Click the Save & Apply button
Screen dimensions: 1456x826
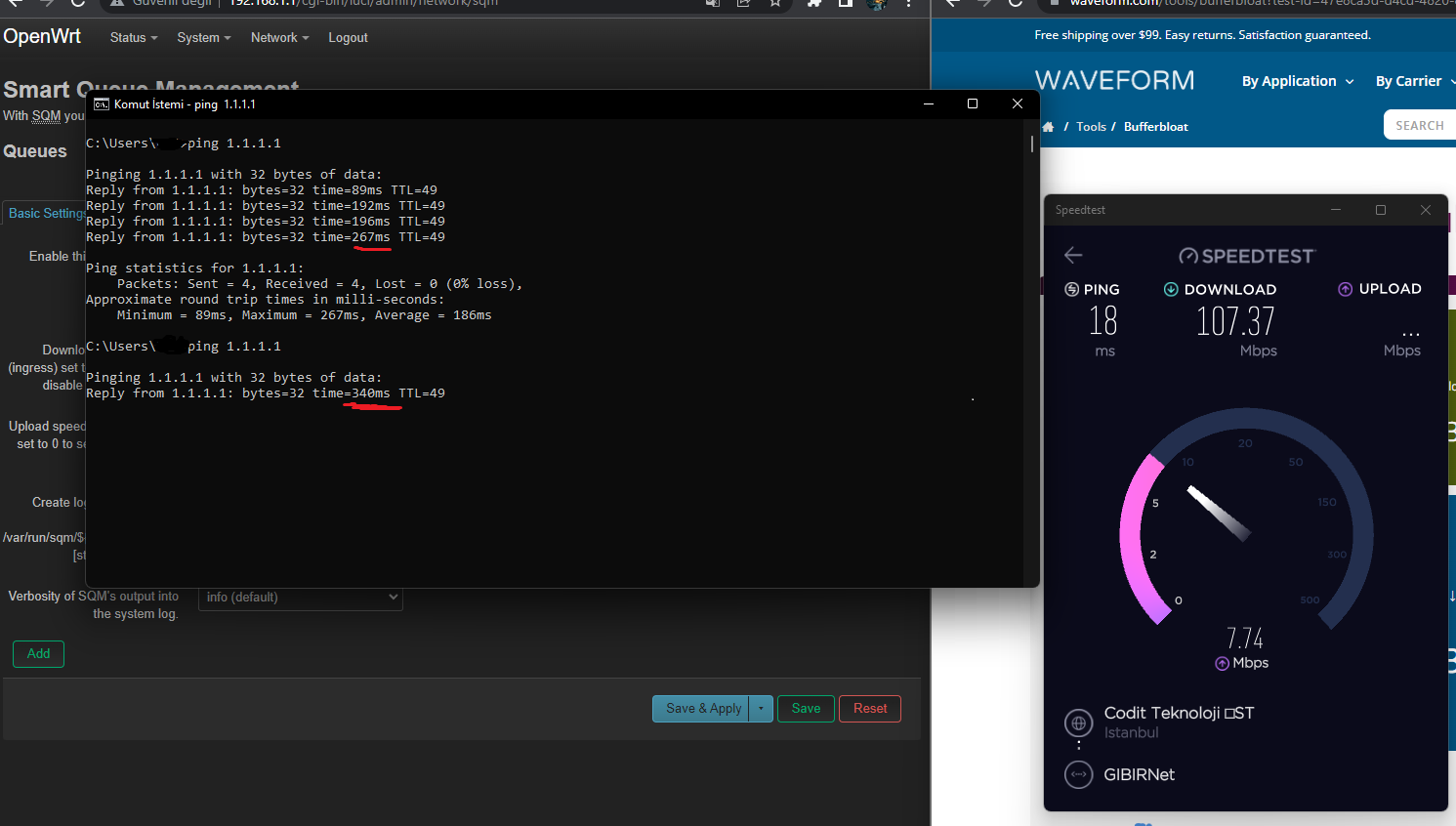[701, 709]
